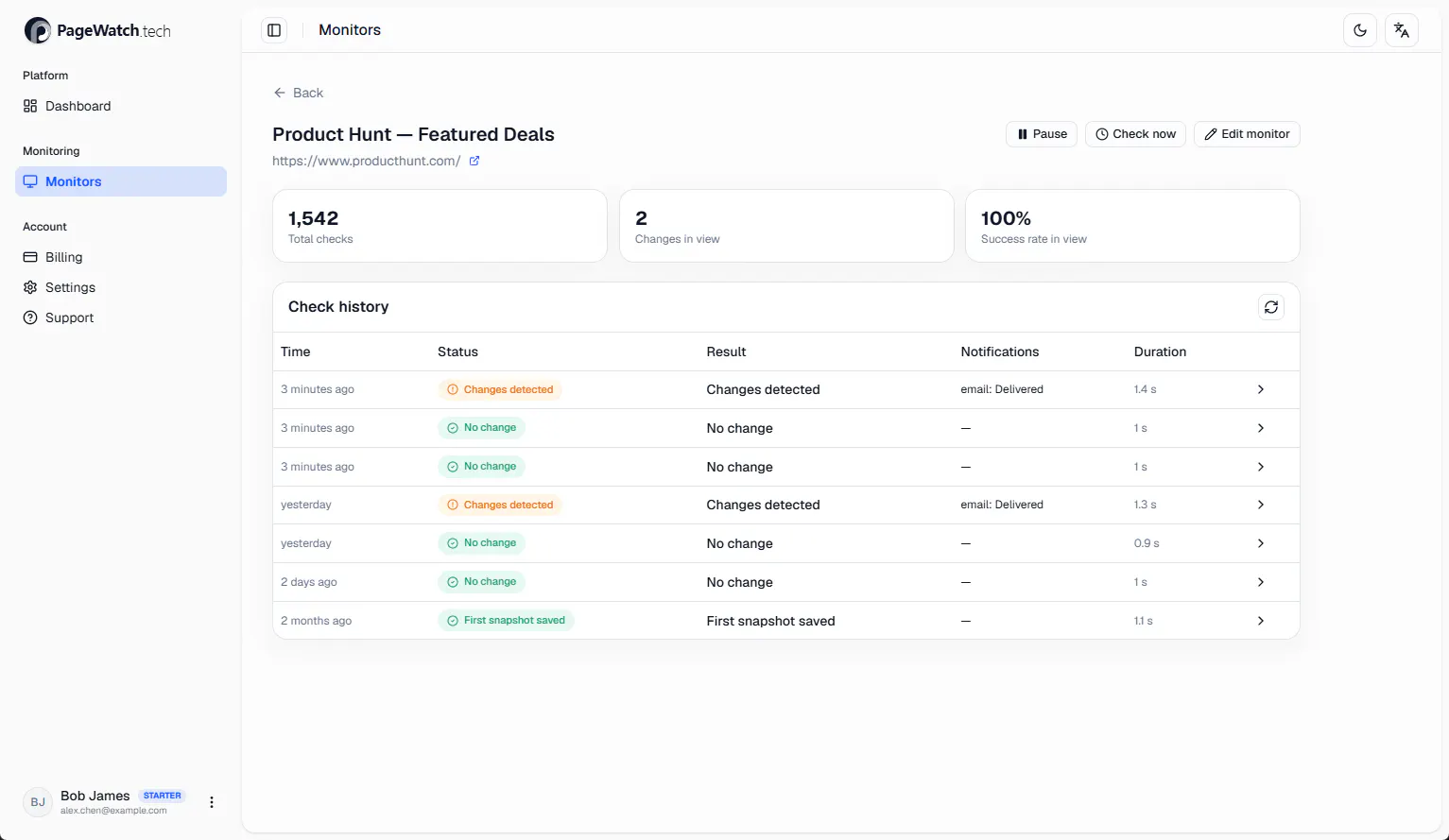Viewport: 1449px width, 840px height.
Task: Open Settings from the sidebar
Action: pos(121,287)
